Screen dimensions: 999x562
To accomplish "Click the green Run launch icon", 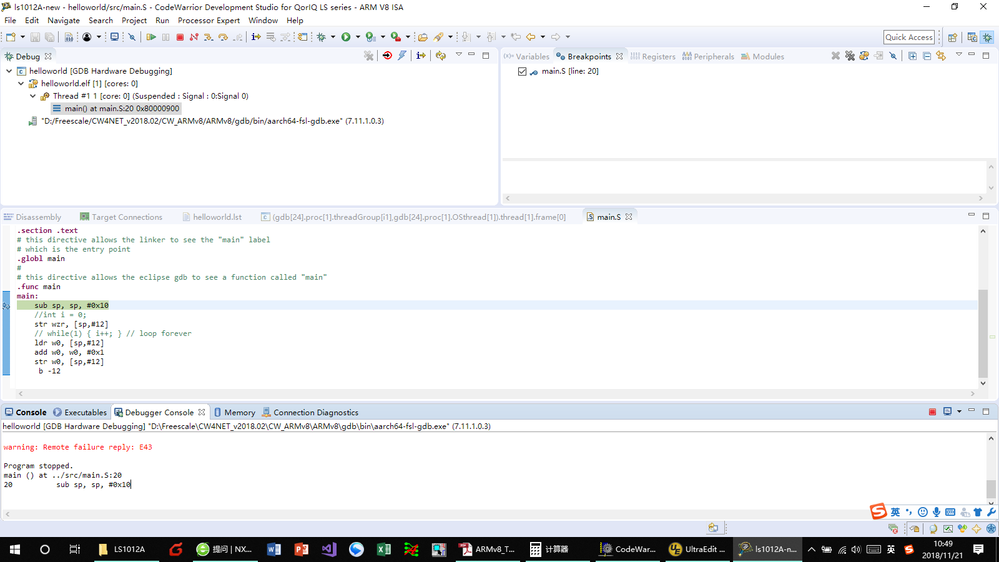I will click(346, 37).
